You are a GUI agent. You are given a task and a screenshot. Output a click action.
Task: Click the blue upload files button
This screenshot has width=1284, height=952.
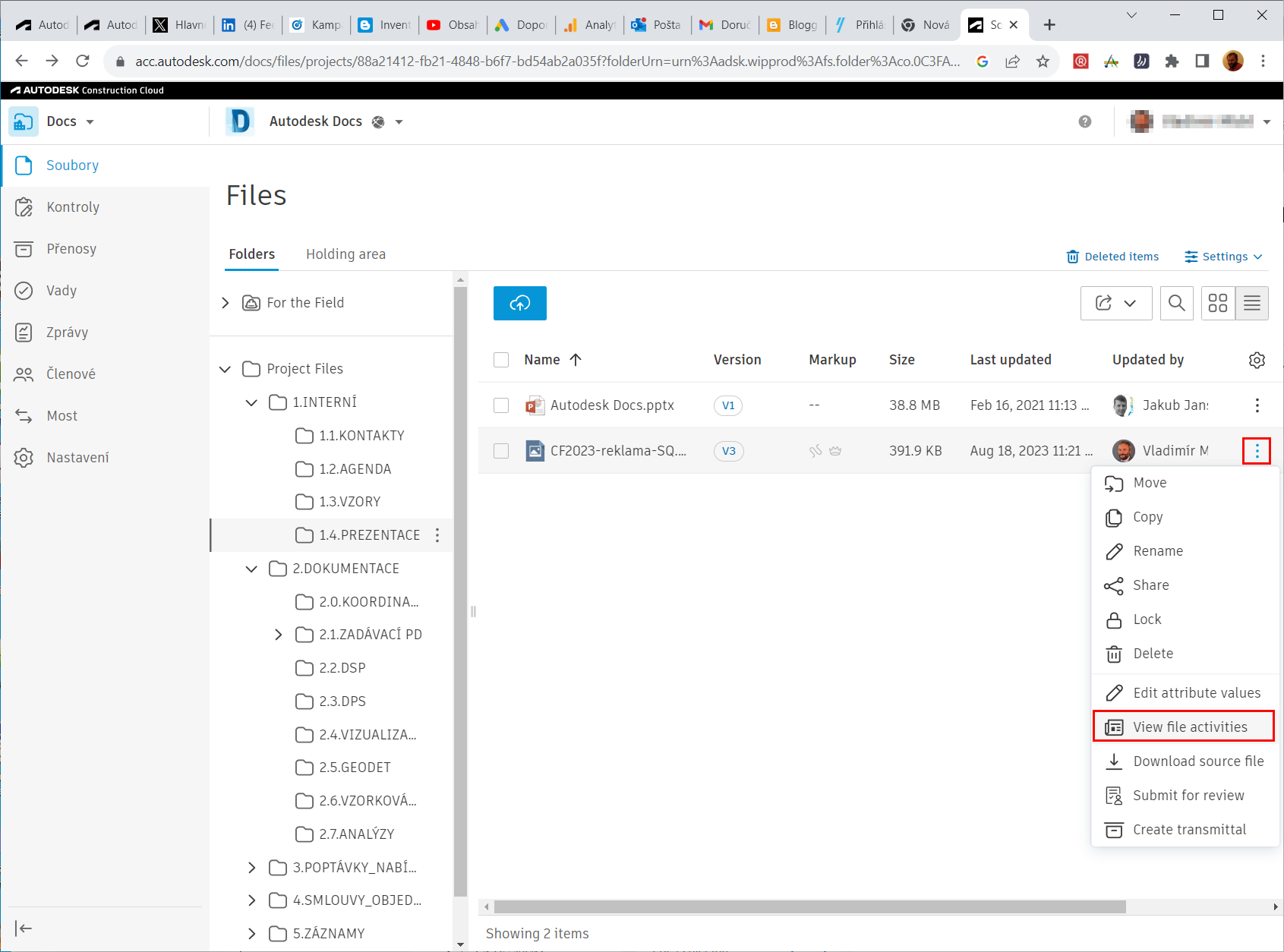[x=519, y=303]
